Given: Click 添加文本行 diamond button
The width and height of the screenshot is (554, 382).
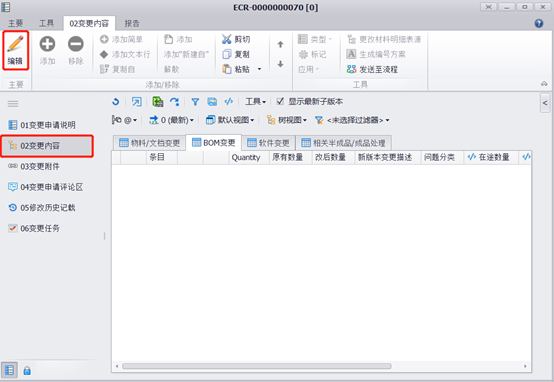Looking at the screenshot, I should (125, 54).
